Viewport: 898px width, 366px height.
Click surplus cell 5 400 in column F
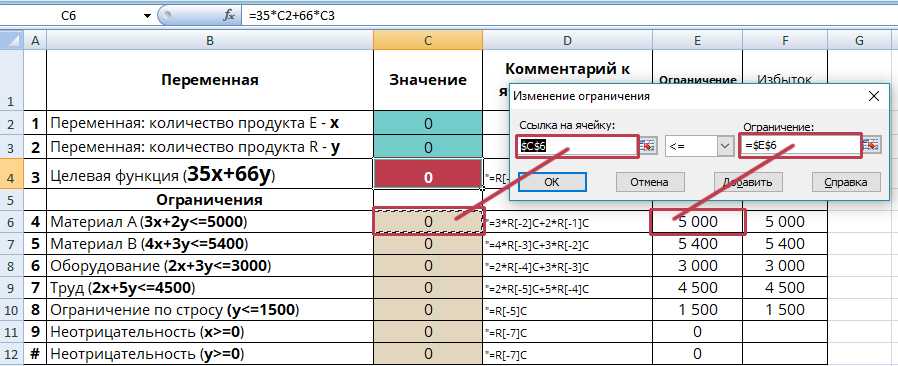[785, 244]
